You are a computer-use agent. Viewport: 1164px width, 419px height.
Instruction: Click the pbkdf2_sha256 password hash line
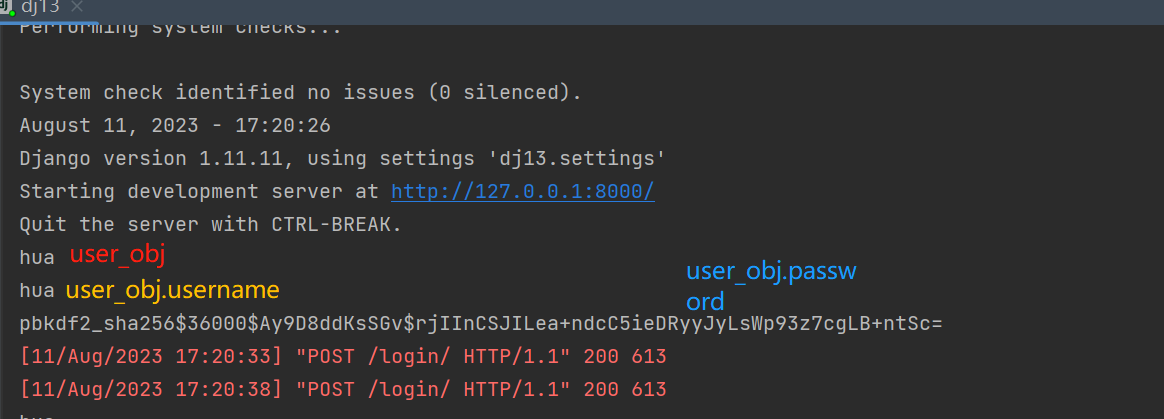point(480,324)
